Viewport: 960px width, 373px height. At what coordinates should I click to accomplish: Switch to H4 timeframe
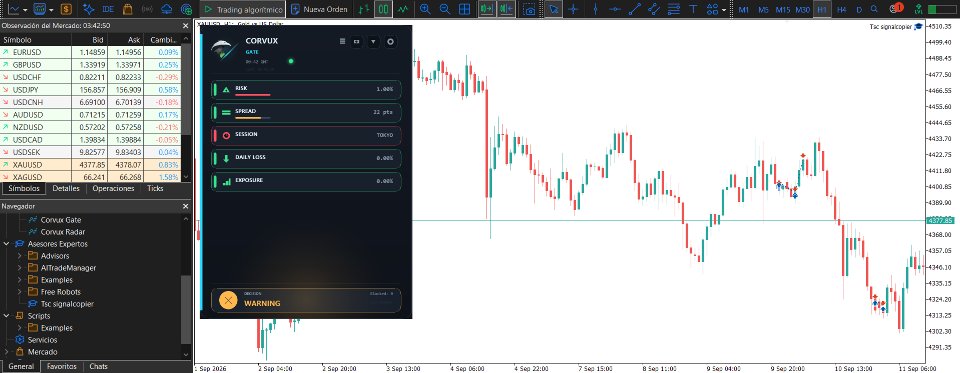(x=842, y=9)
